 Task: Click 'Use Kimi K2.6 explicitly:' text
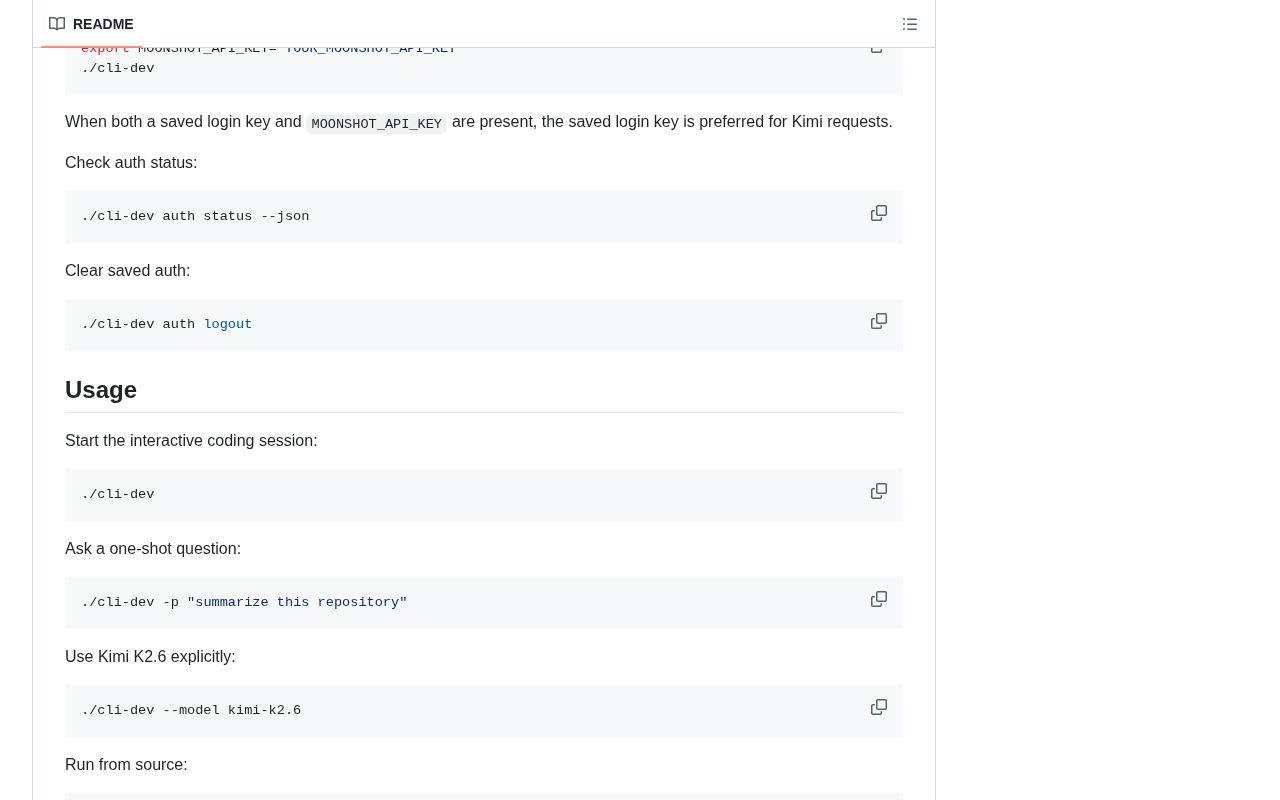[150, 656]
